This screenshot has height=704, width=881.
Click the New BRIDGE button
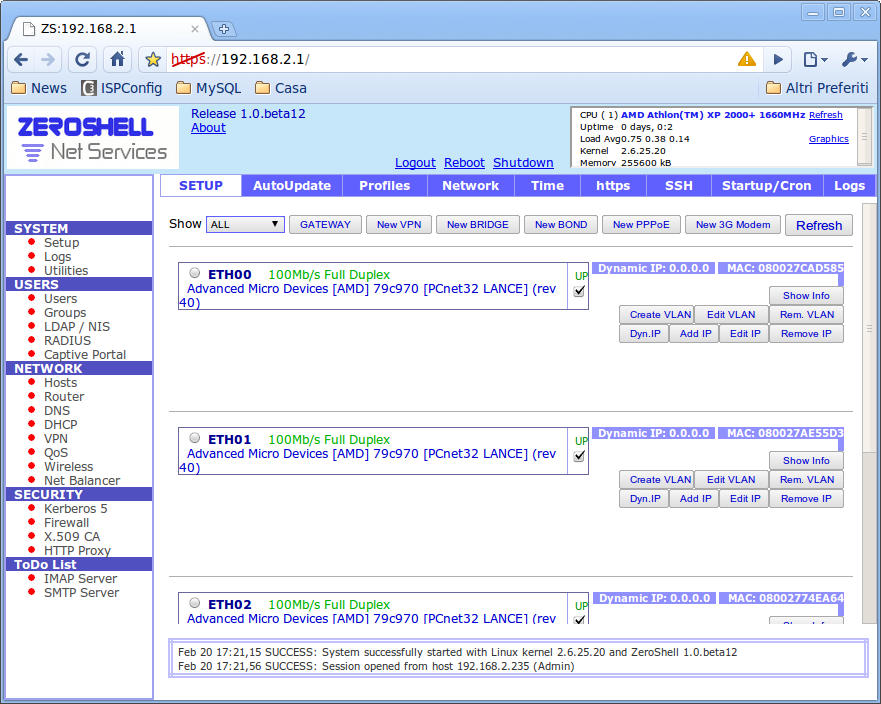tap(478, 225)
